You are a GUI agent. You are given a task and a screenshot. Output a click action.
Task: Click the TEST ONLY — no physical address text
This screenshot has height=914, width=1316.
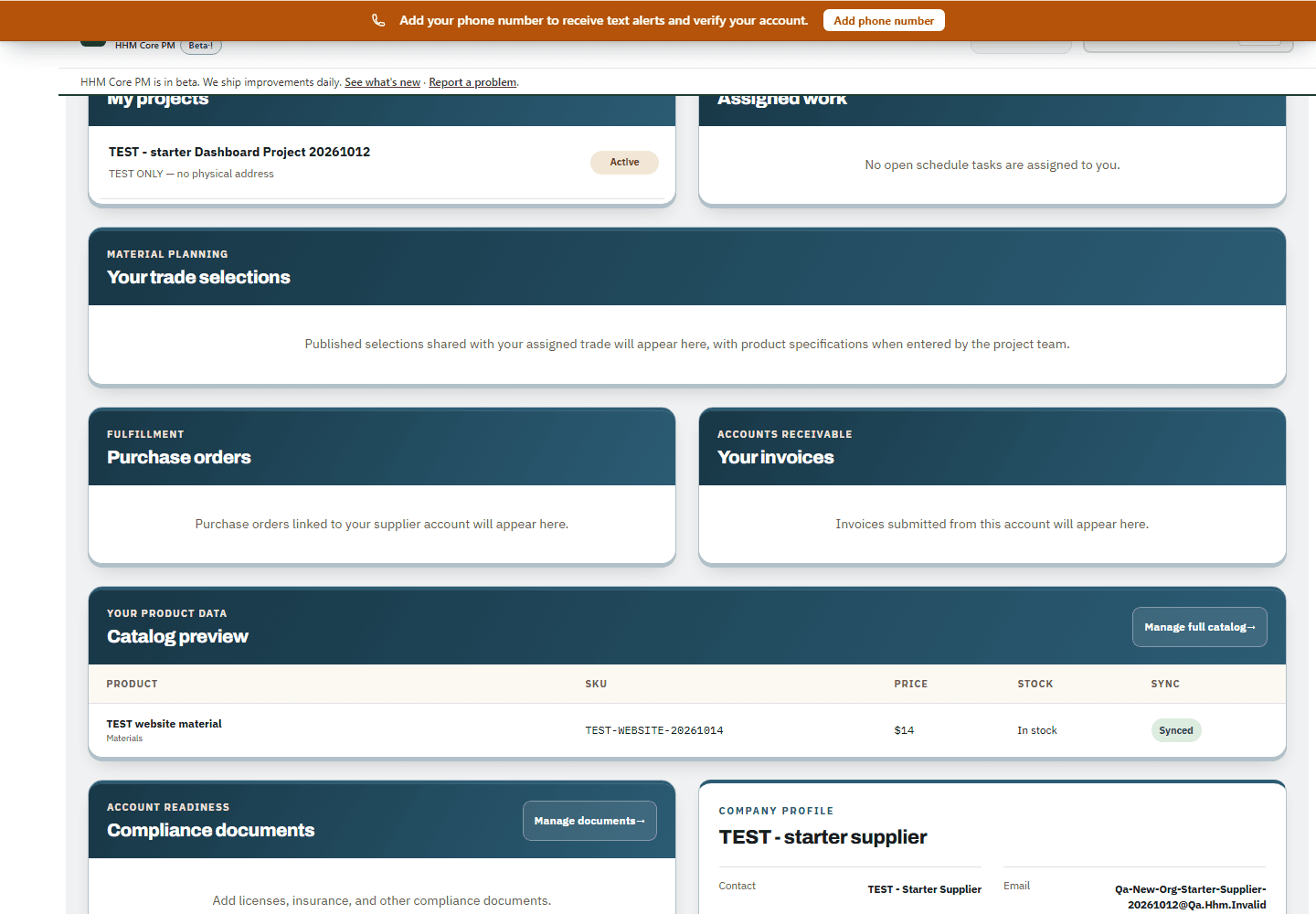click(x=191, y=174)
